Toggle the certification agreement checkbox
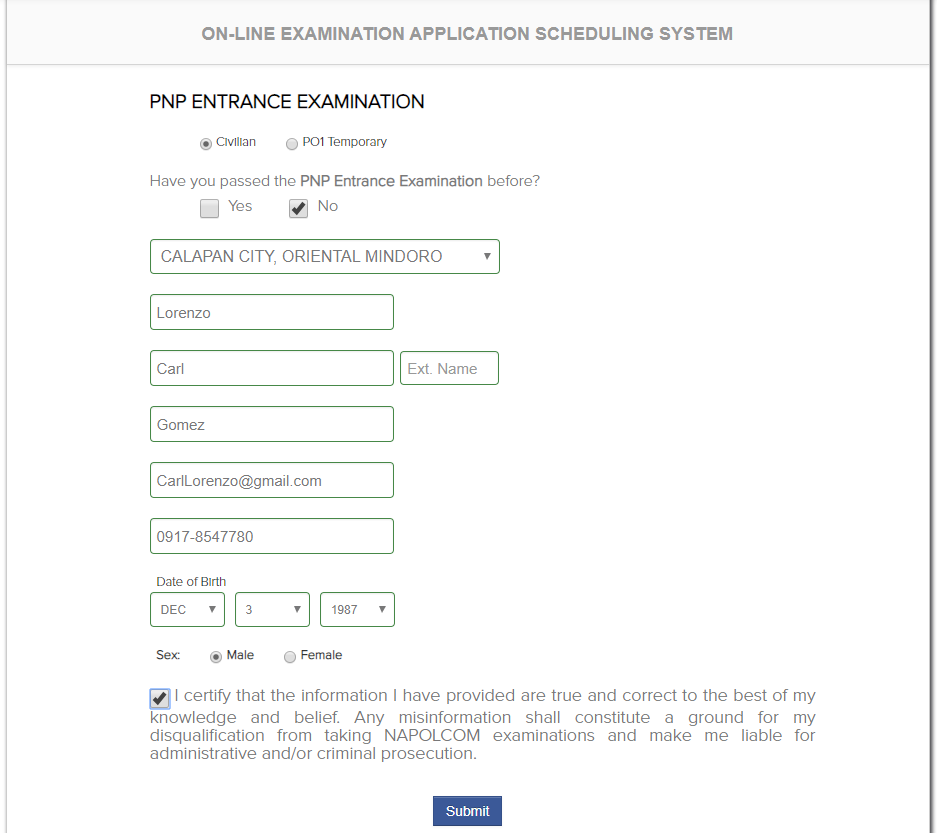The width and height of the screenshot is (937, 833). pos(160,698)
